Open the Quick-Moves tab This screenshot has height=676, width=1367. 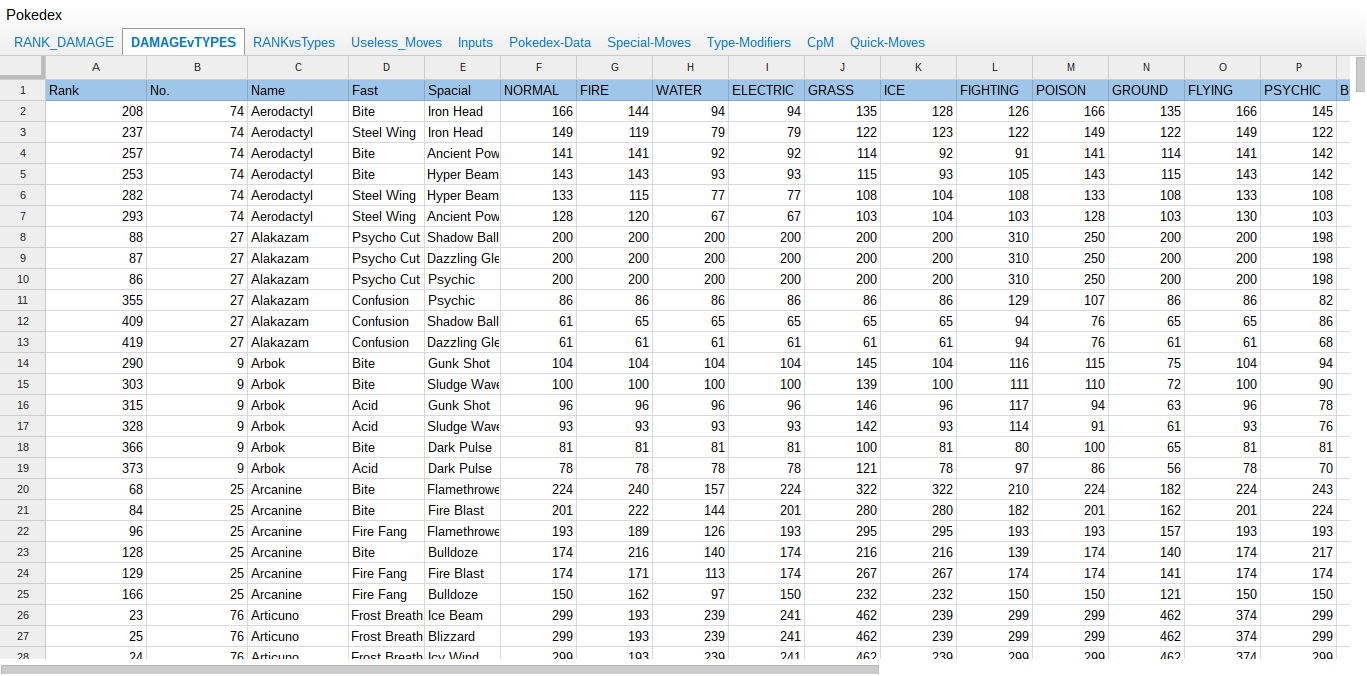click(887, 42)
